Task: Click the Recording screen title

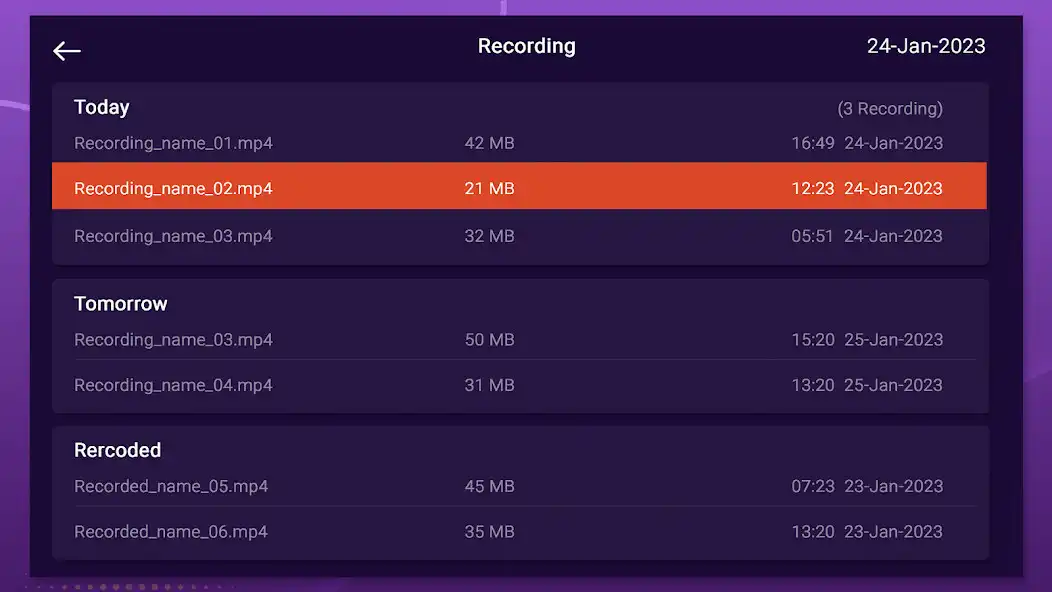Action: pyautogui.click(x=526, y=45)
